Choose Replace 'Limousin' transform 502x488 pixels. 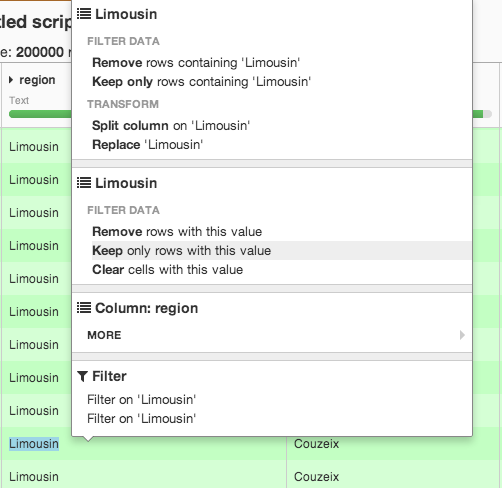click(147, 145)
